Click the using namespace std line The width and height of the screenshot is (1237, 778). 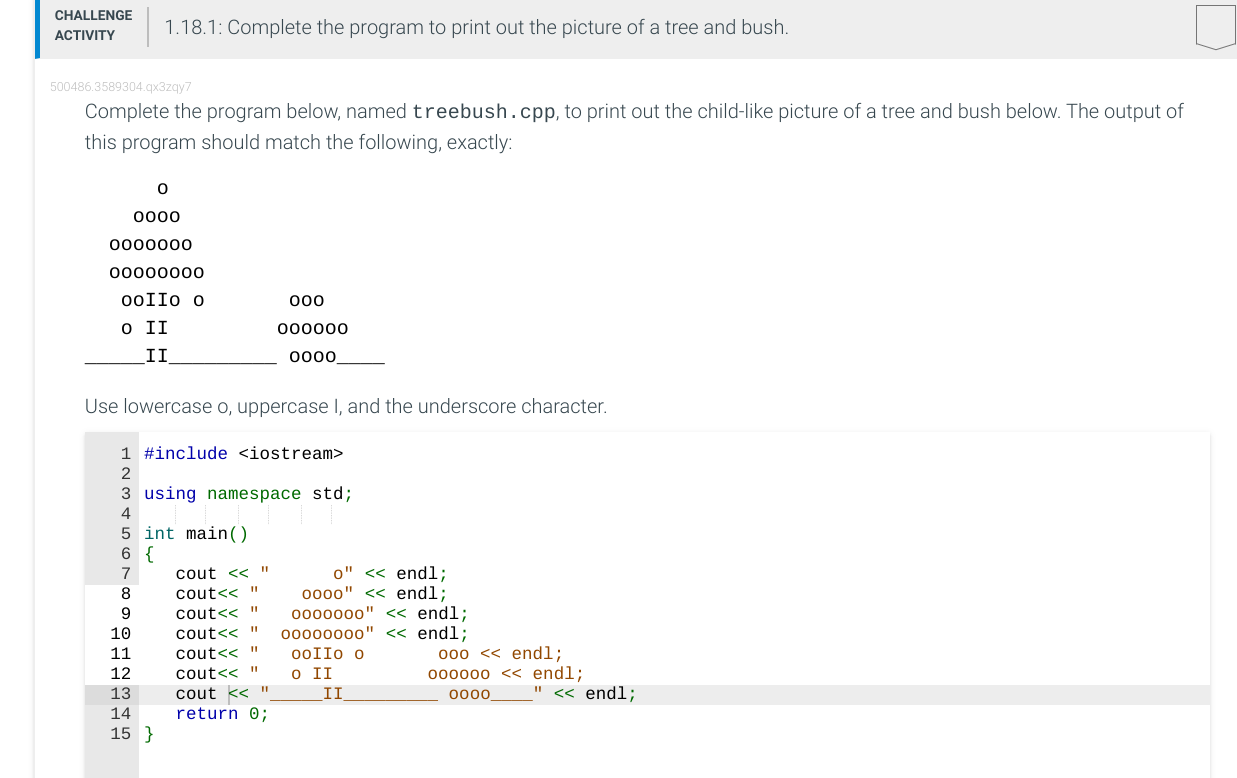[x=248, y=493]
